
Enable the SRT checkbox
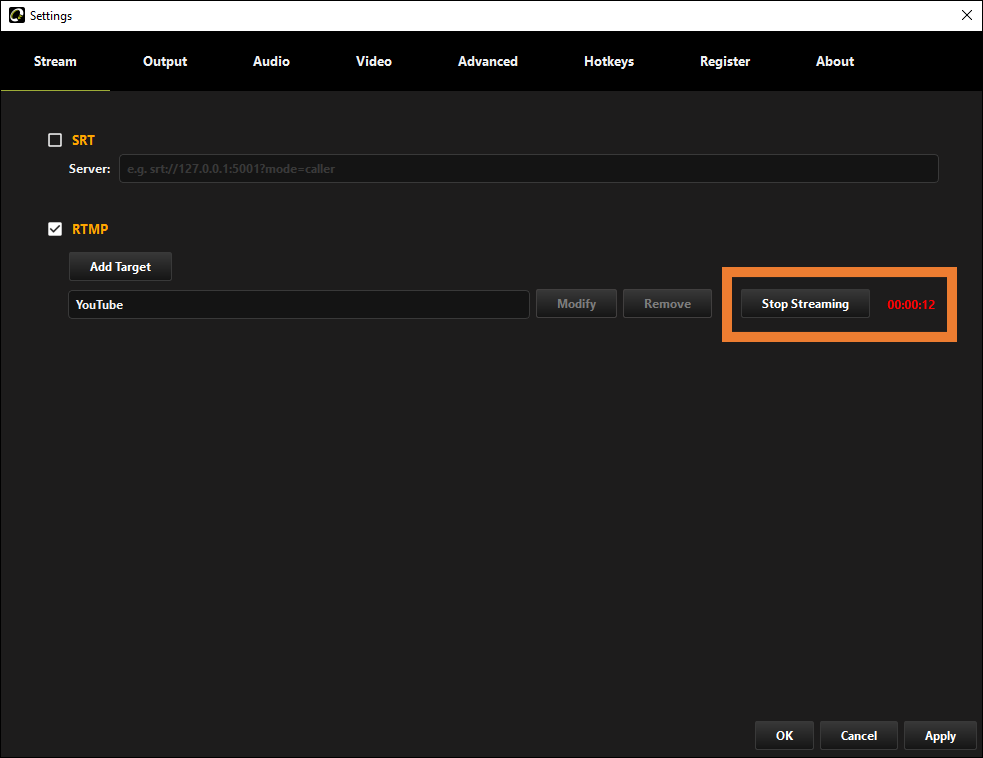pyautogui.click(x=55, y=140)
